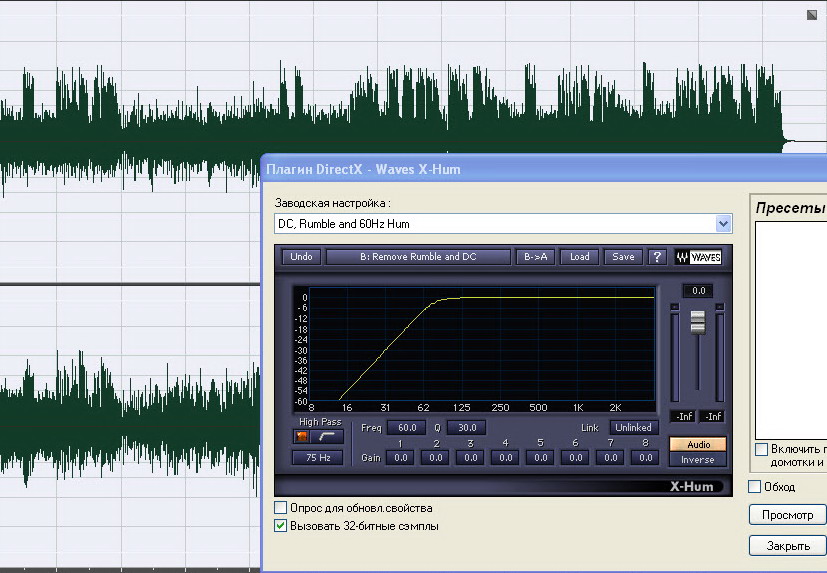Toggle the High Pass filter on/off button
This screenshot has width=827, height=573.
(302, 437)
